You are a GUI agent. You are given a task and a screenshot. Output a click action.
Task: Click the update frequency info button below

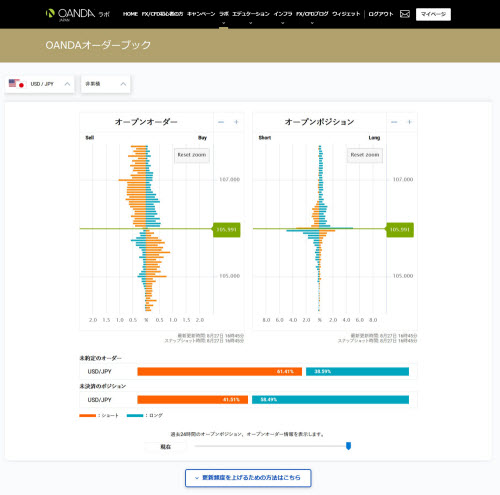(248, 478)
